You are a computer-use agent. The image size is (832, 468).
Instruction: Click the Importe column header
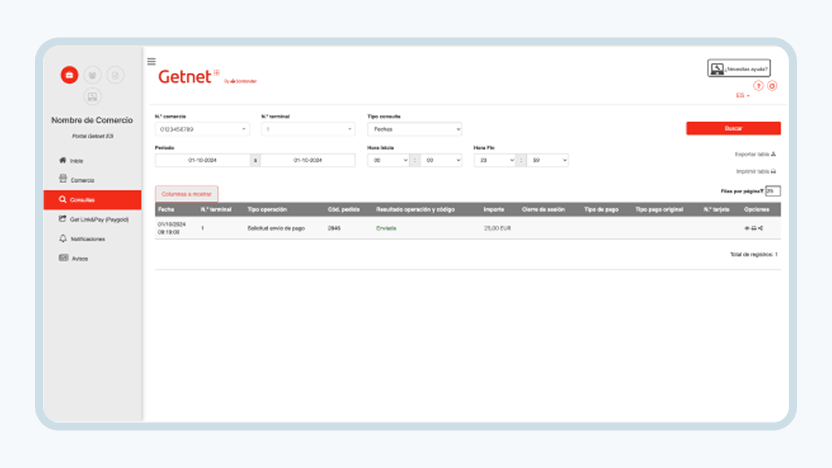(493, 210)
